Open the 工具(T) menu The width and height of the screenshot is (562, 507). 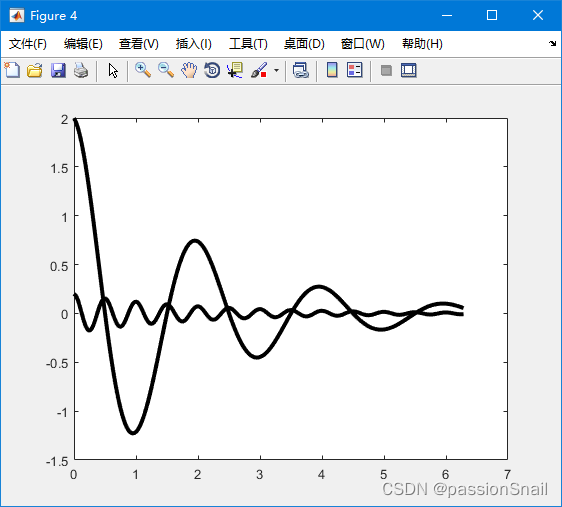(248, 44)
